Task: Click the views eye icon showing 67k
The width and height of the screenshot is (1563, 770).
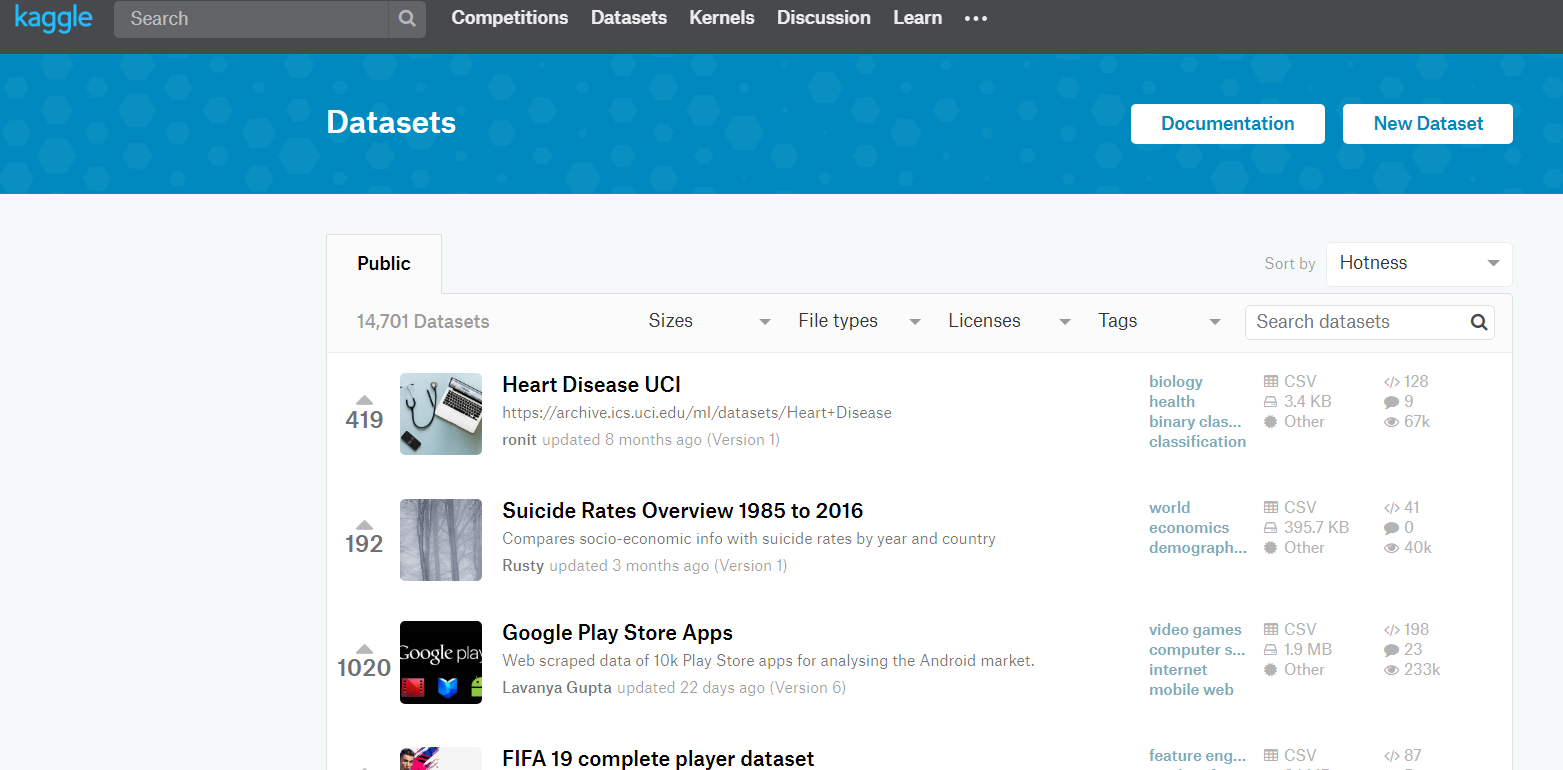Action: tap(1390, 421)
